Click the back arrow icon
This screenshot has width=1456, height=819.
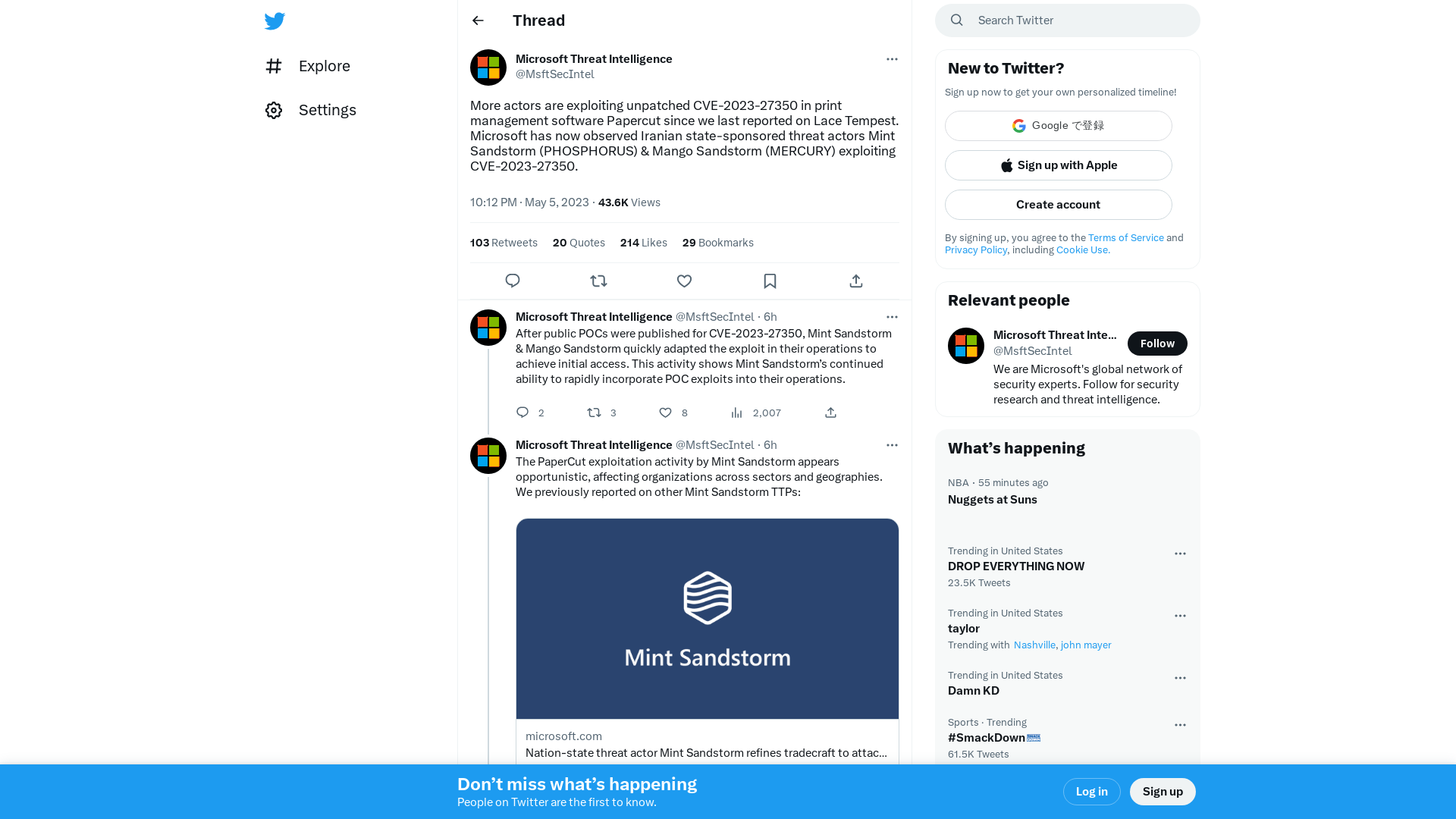(x=478, y=20)
